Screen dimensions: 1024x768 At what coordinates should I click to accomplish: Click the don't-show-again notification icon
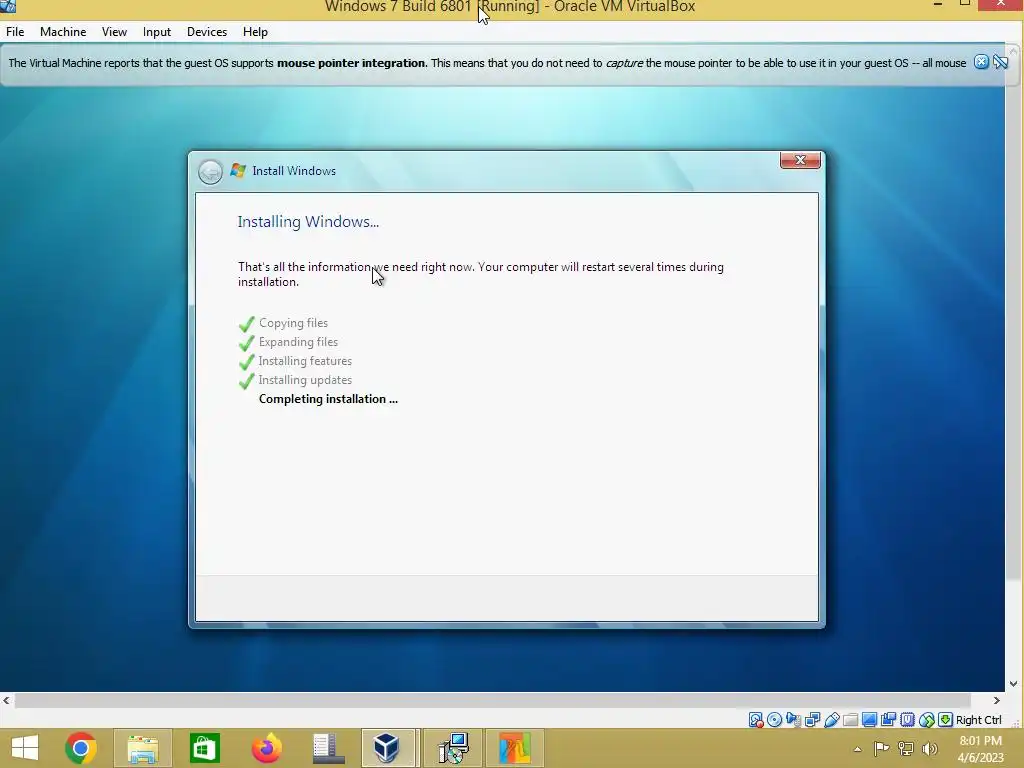pos(1000,62)
